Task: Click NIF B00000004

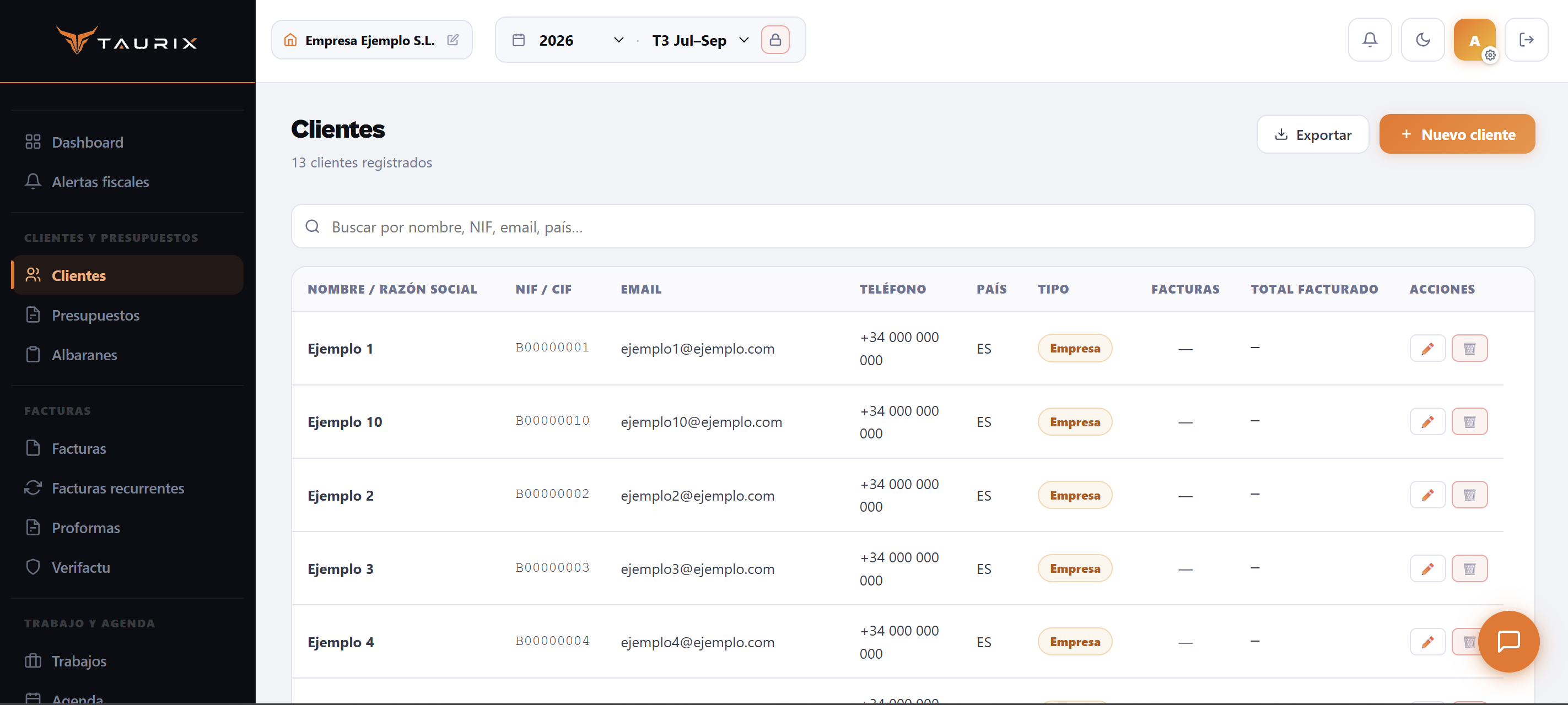Action: coord(552,641)
